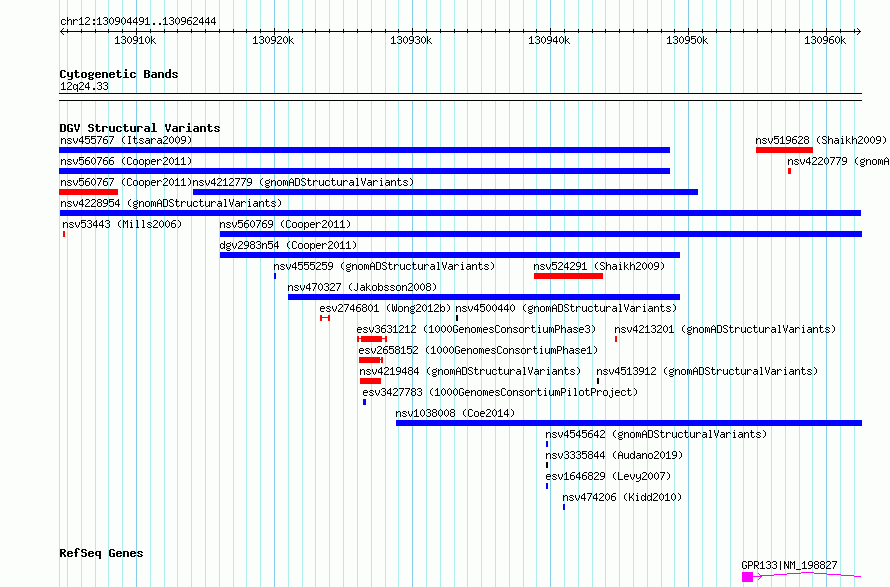Select the tiny red marker under nsv4220779
890x587 pixels.
click(790, 171)
